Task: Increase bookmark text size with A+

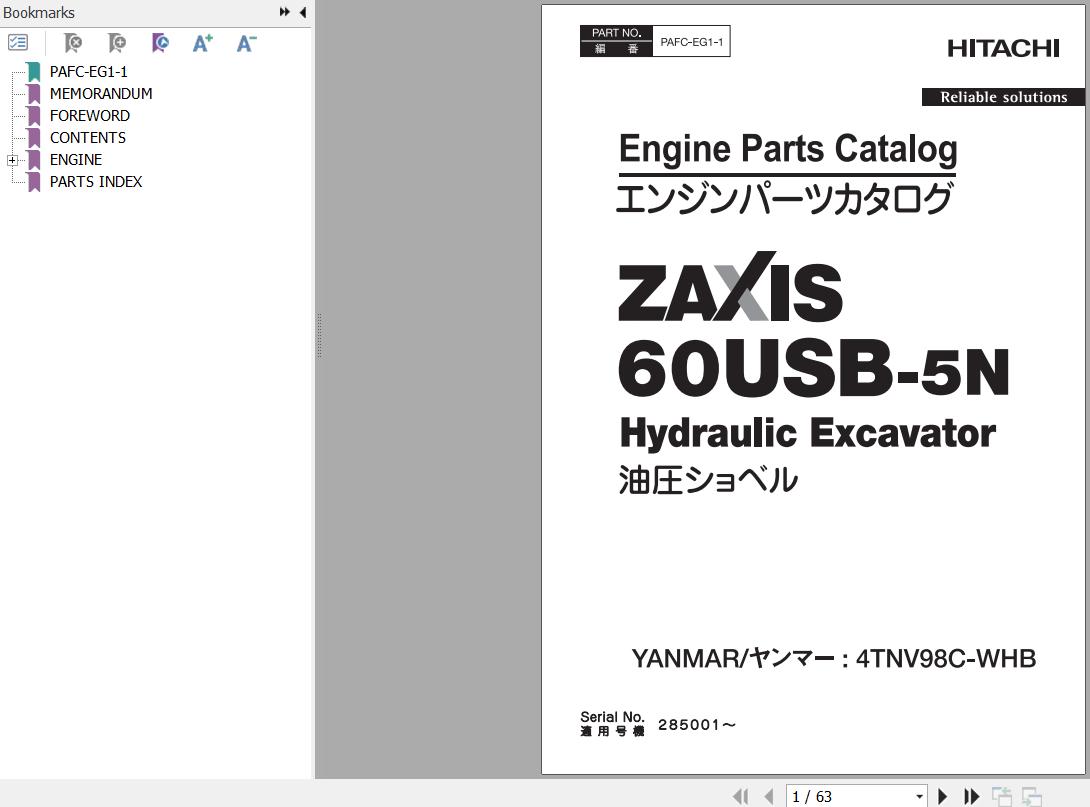Action: (202, 43)
